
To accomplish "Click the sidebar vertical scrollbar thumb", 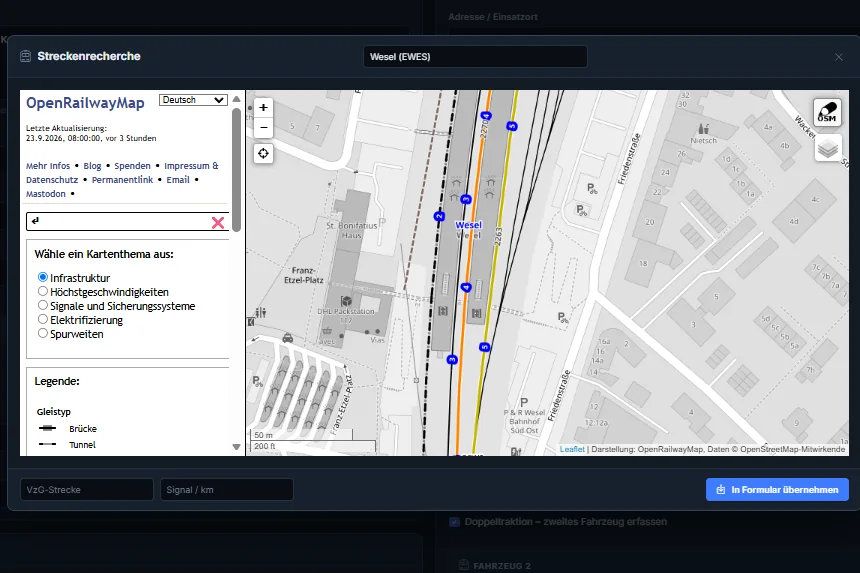I will (x=236, y=169).
